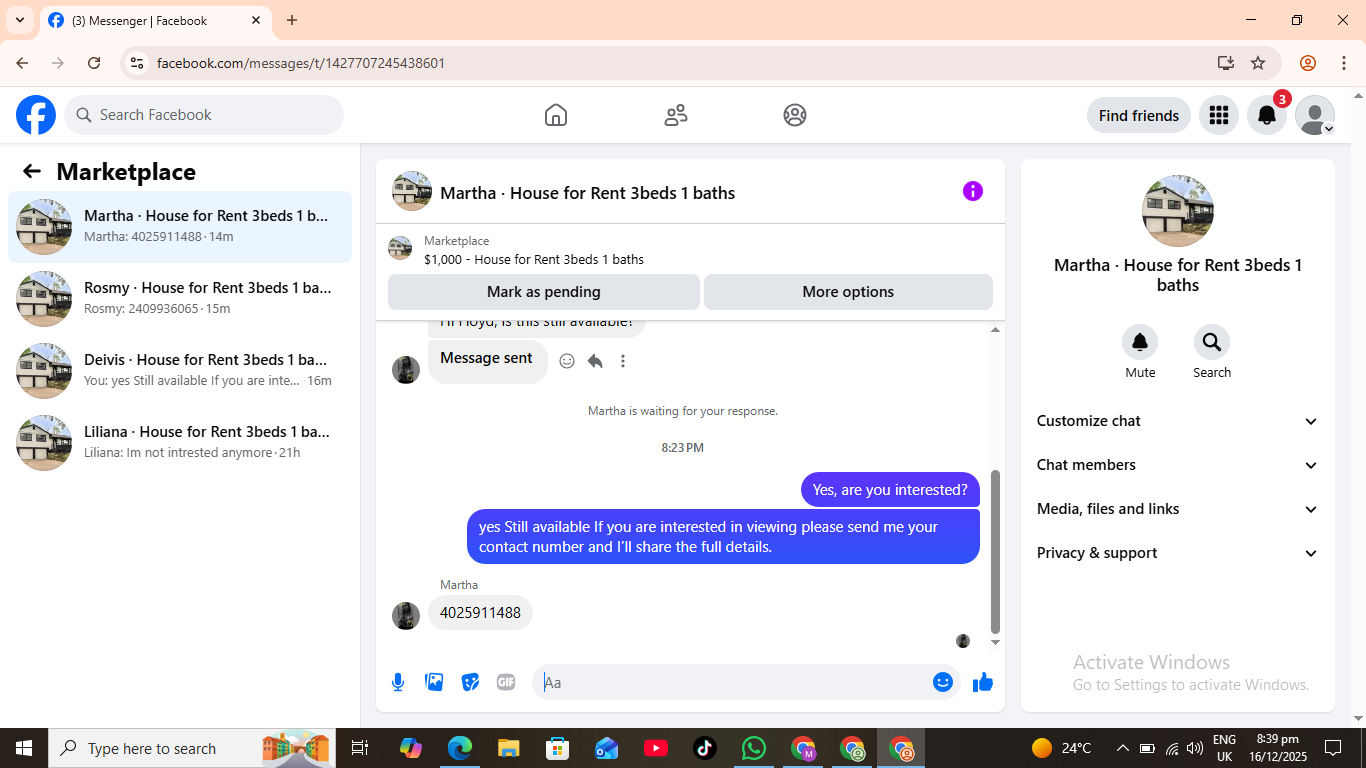Click the Chrome address bar URL
Viewport: 1366px width, 768px height.
[x=301, y=63]
